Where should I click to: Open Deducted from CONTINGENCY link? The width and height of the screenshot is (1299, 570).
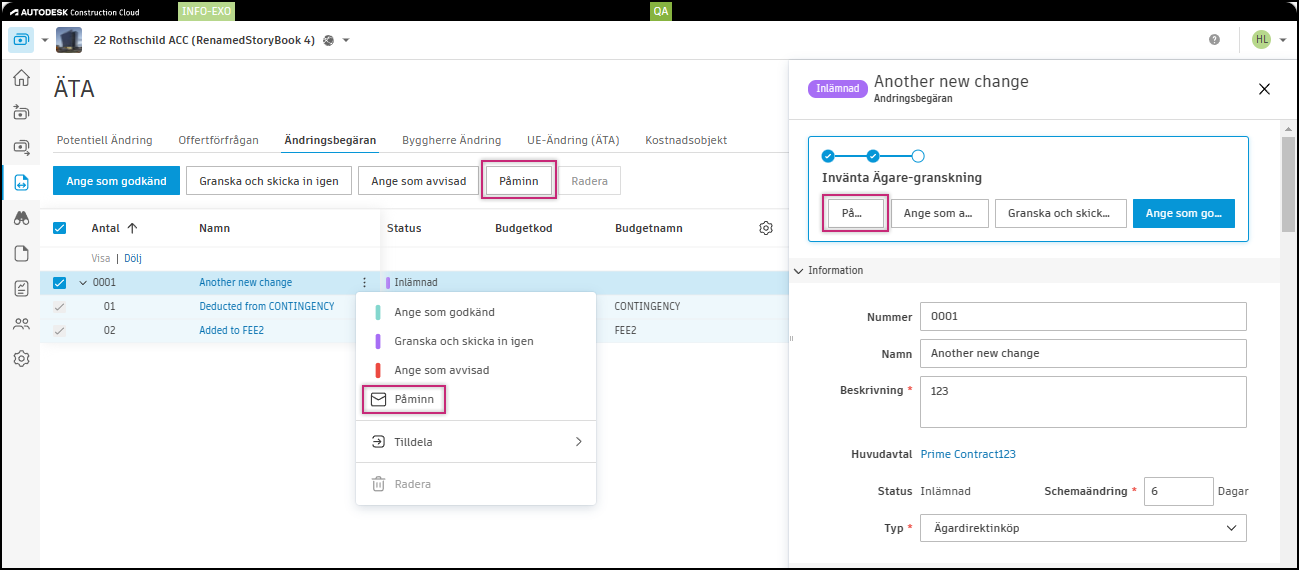point(266,306)
